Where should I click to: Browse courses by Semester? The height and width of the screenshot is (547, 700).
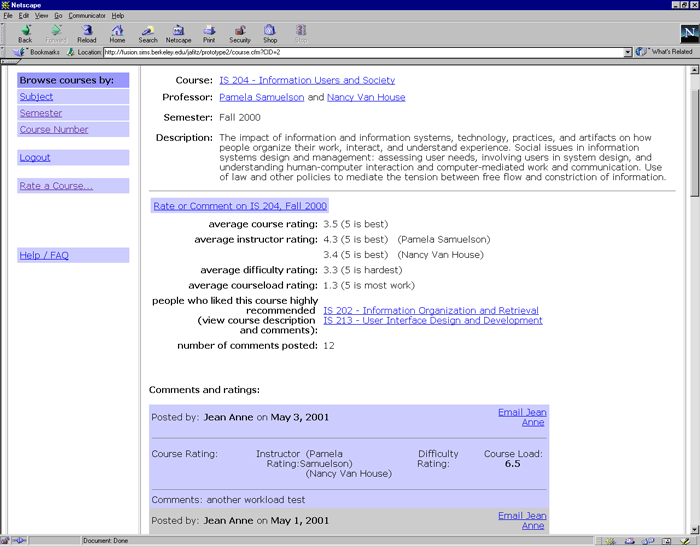tap(41, 113)
